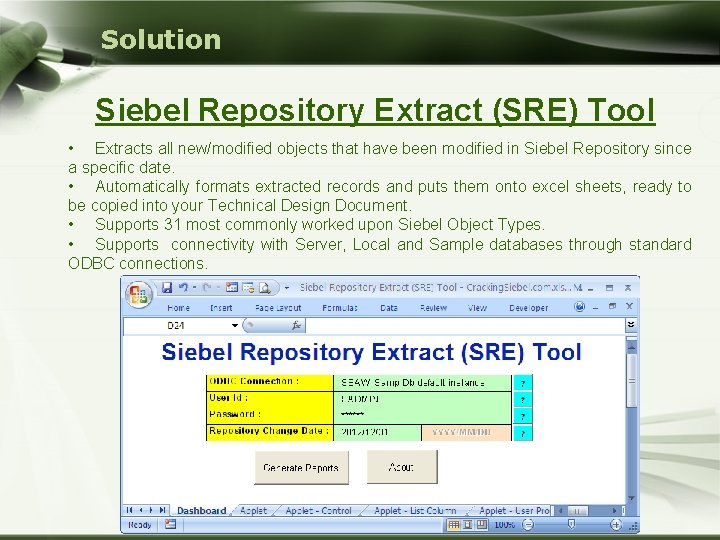Click the Repository Change Date value cell
Screen dimensions: 720x540
pyautogui.click(x=377, y=433)
